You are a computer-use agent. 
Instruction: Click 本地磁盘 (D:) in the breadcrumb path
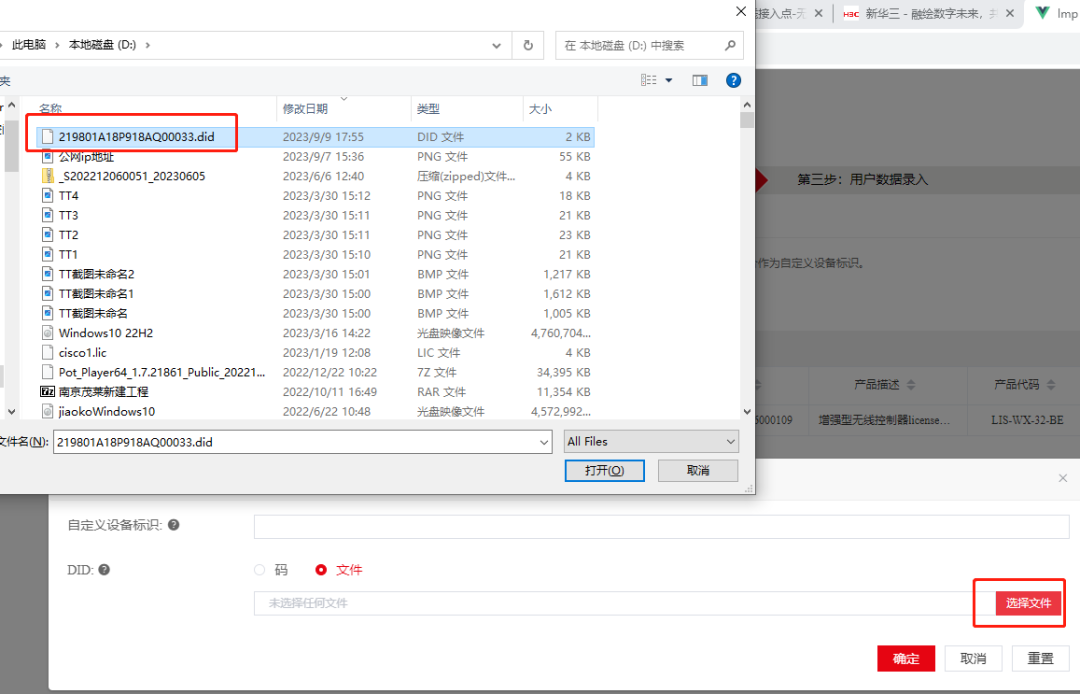[102, 45]
